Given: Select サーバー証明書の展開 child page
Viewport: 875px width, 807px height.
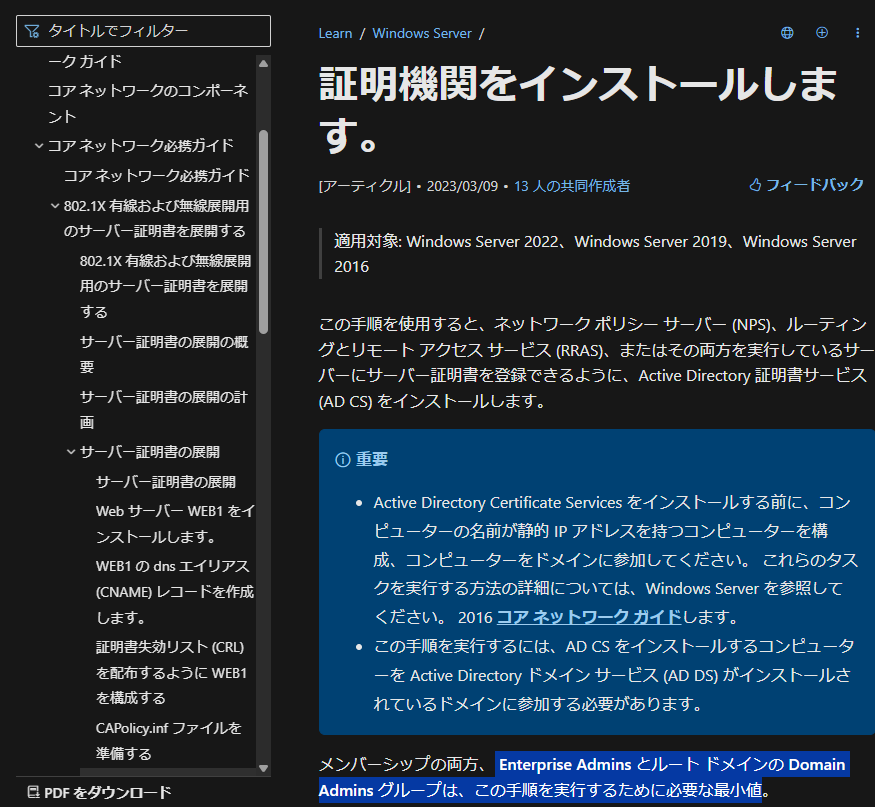Looking at the screenshot, I should coord(166,482).
